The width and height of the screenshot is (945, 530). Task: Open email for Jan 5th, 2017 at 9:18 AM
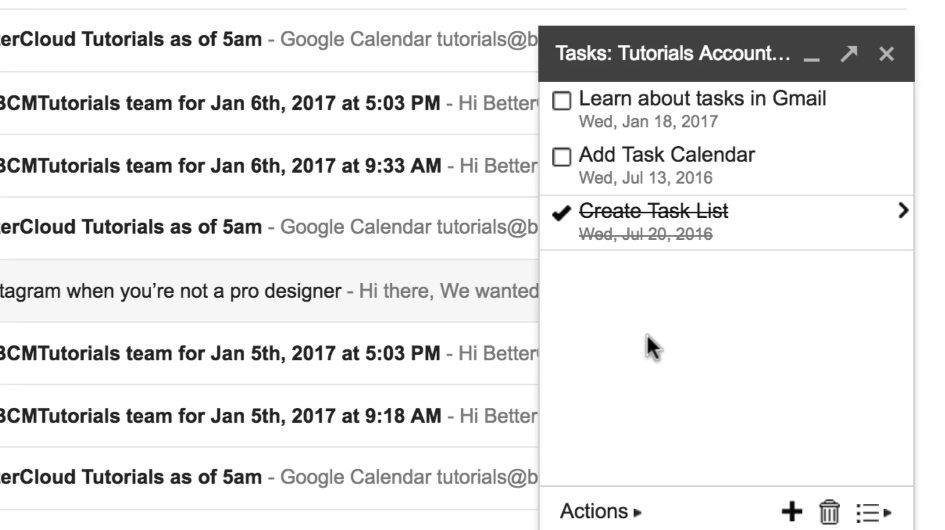click(x=269, y=416)
